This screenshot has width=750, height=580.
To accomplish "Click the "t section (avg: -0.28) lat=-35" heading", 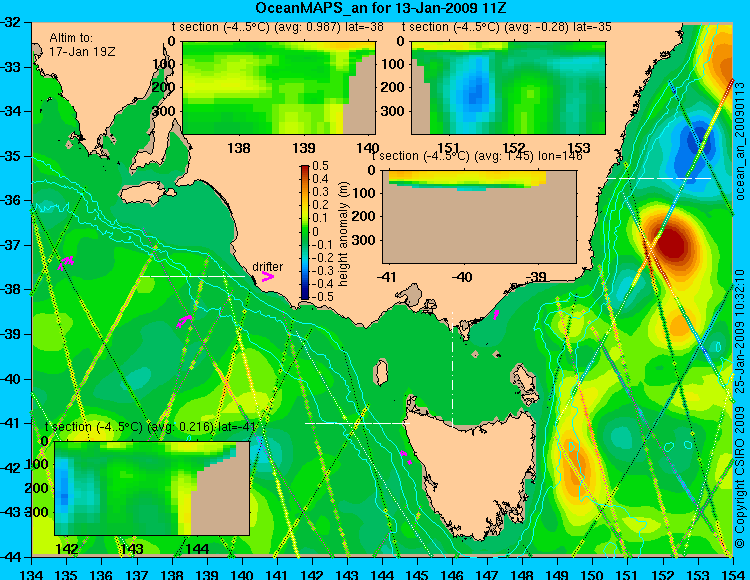I will coord(507,27).
